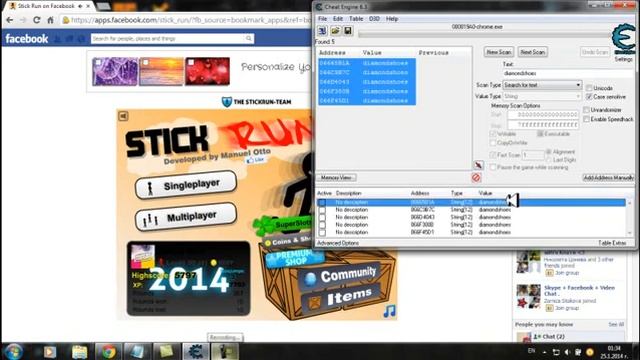Start the Singleplayer game mode
This screenshot has width=640, height=360.
[x=186, y=185]
